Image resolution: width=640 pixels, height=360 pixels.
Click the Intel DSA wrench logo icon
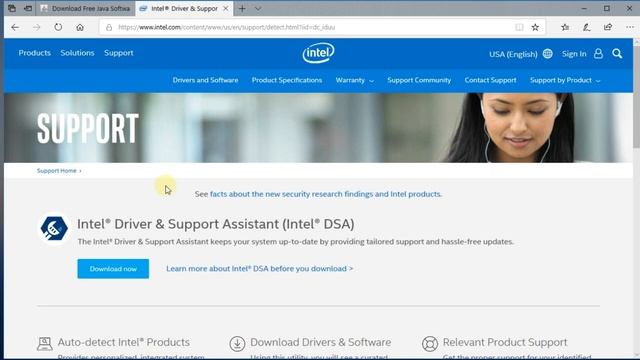pyautogui.click(x=53, y=229)
